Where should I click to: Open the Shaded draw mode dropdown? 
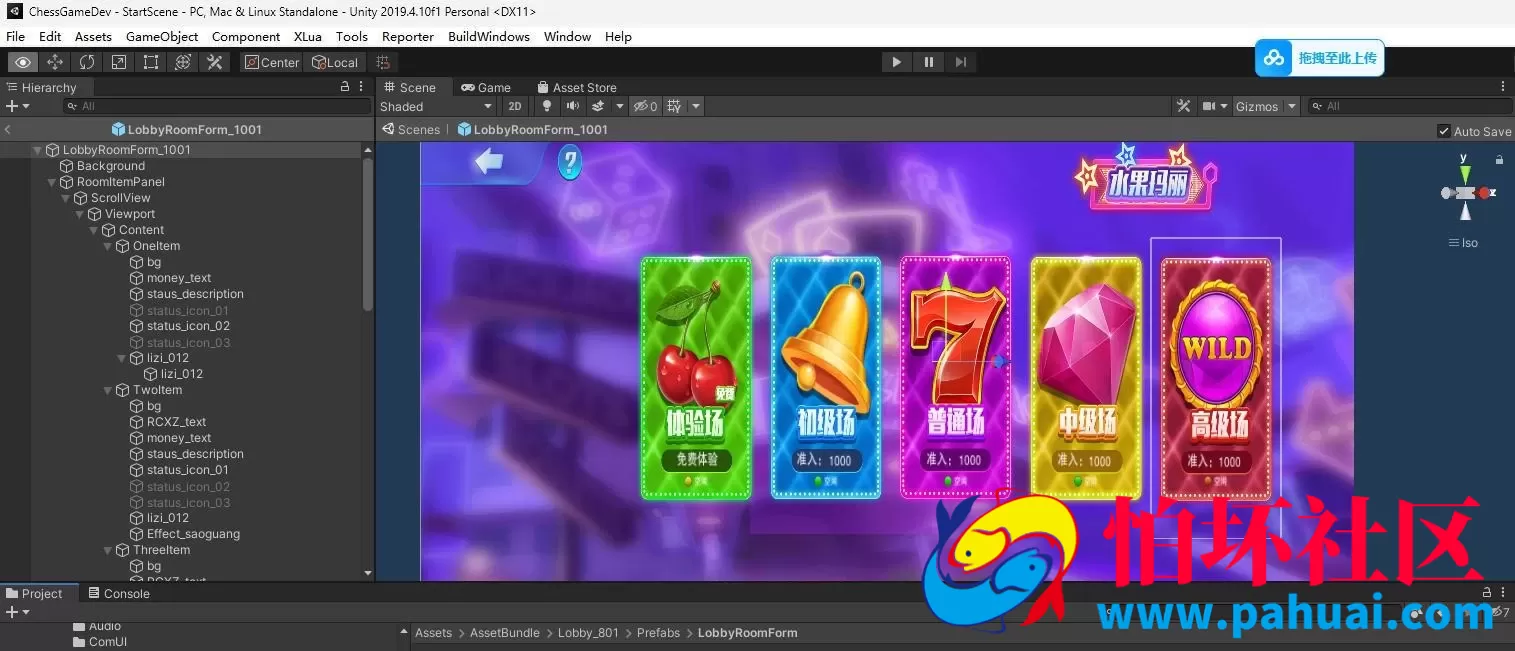coord(436,106)
